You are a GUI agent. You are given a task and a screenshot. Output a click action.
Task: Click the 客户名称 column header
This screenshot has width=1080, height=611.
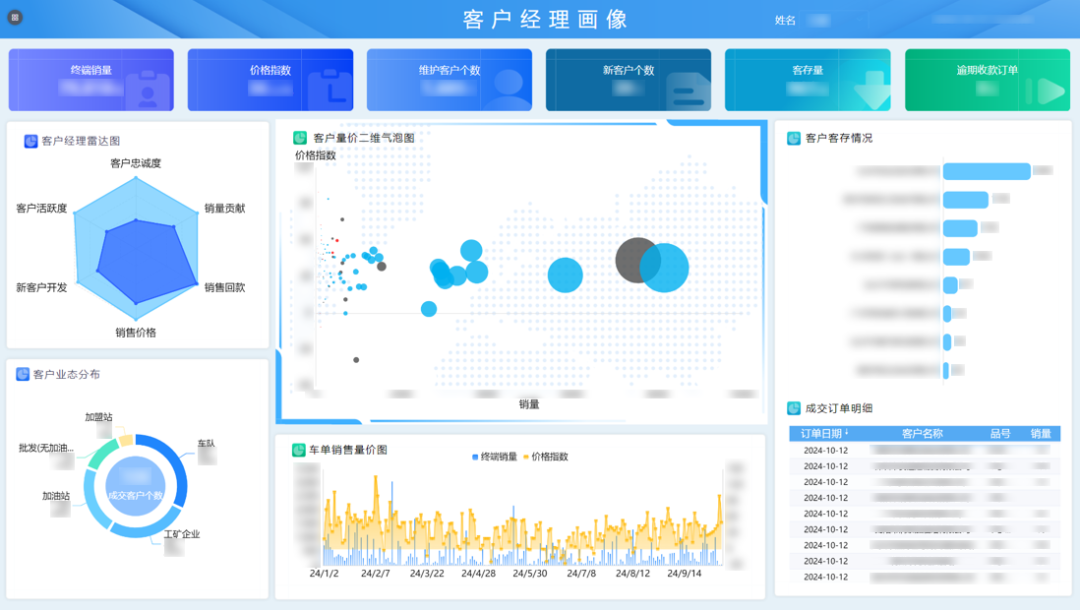[x=922, y=434]
